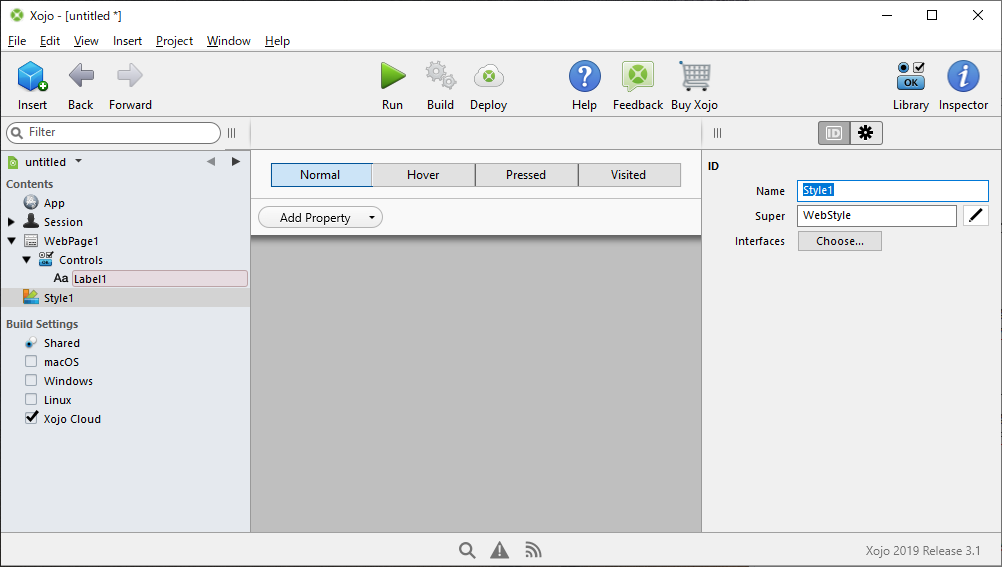The height and width of the screenshot is (567, 1002).
Task: Switch to the Hover style state tab
Action: [424, 175]
